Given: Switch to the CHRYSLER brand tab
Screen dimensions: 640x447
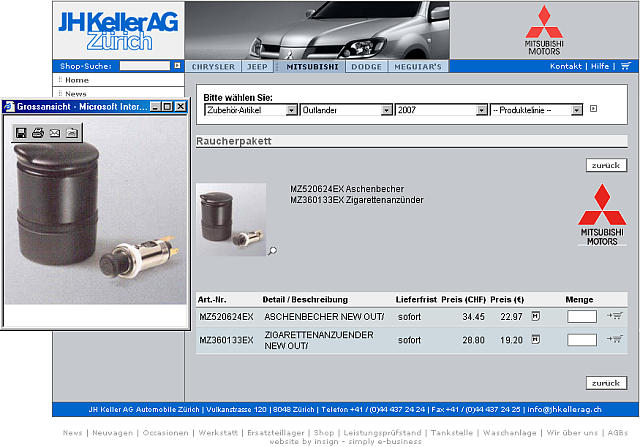Looking at the screenshot, I should tap(213, 66).
